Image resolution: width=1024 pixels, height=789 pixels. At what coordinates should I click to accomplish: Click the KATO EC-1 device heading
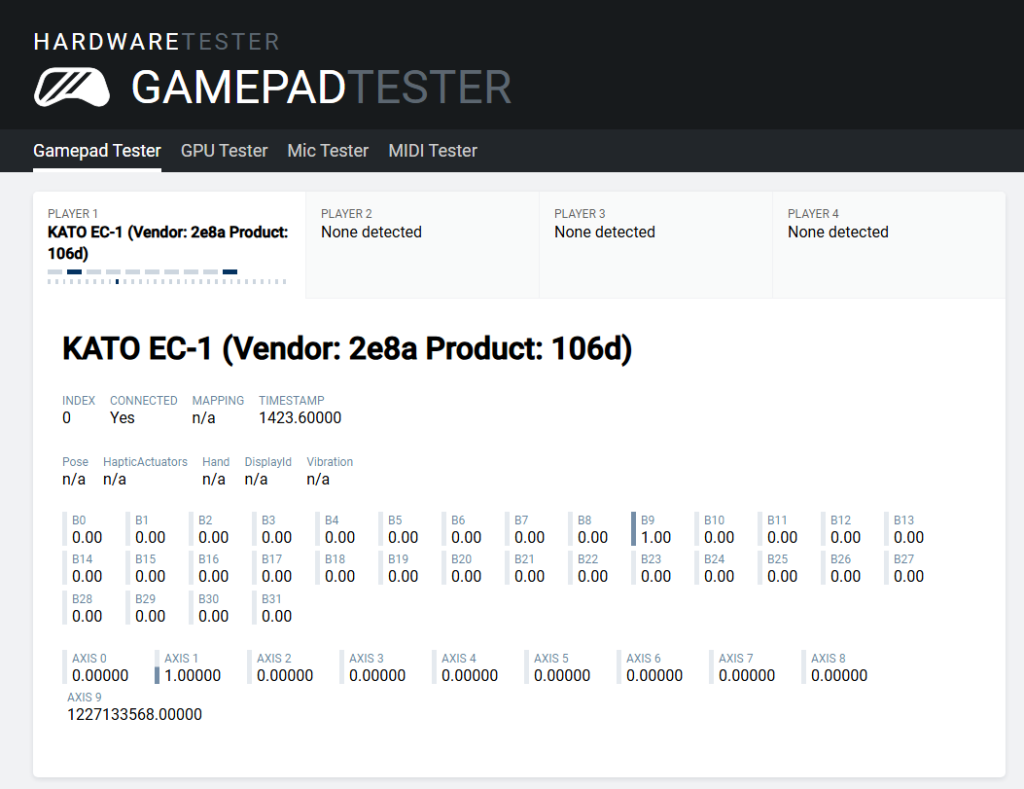(x=347, y=349)
